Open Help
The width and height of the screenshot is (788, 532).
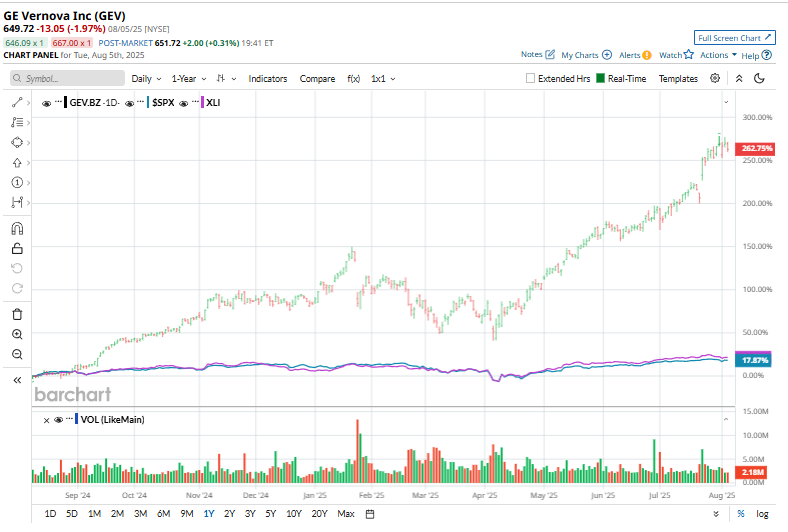[x=756, y=55]
